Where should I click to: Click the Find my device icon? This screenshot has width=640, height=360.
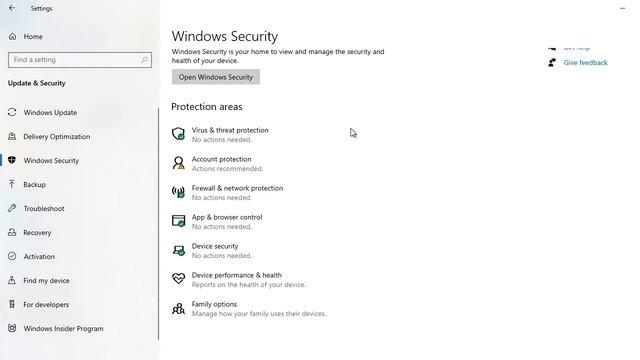(12, 280)
